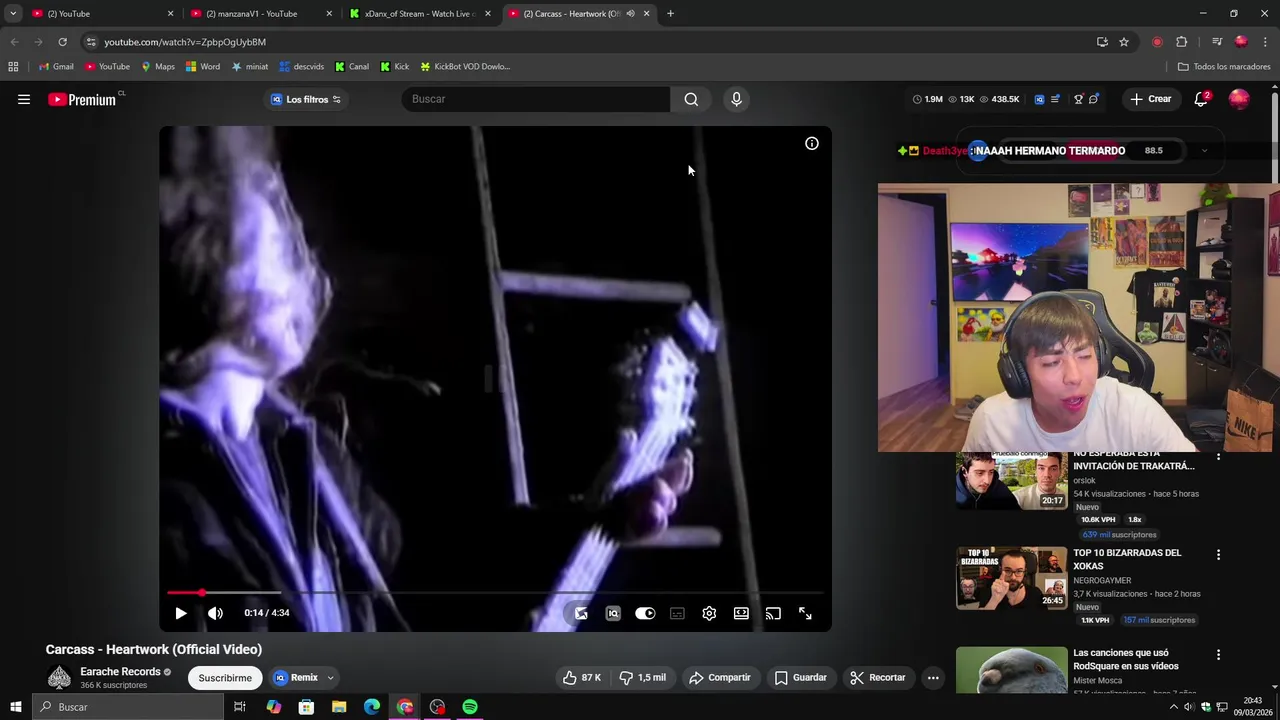Open menu for RodSquare canciones video
The width and height of the screenshot is (1280, 720).
(1218, 655)
